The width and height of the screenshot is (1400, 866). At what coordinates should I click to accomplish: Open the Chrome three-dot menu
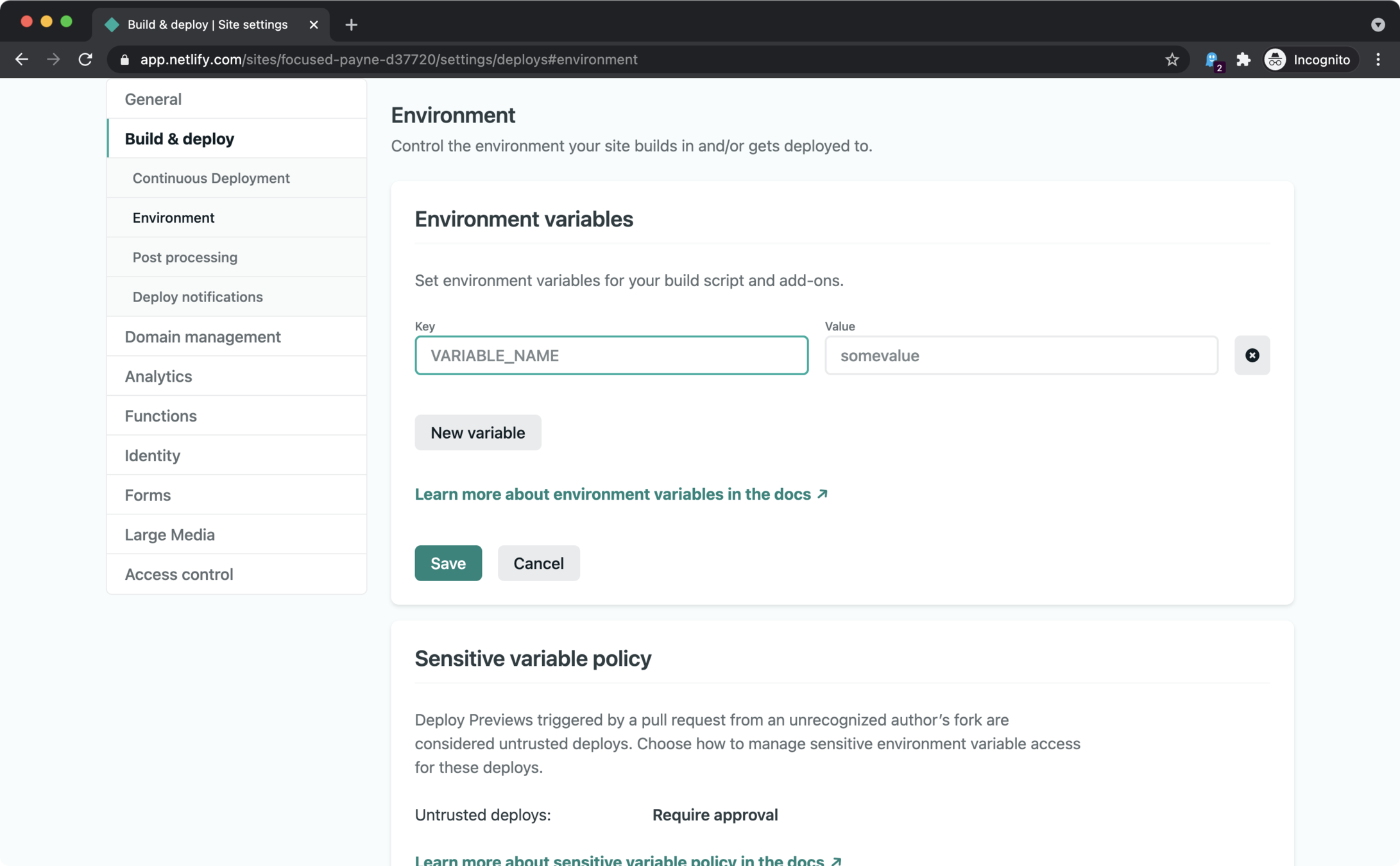coord(1378,60)
